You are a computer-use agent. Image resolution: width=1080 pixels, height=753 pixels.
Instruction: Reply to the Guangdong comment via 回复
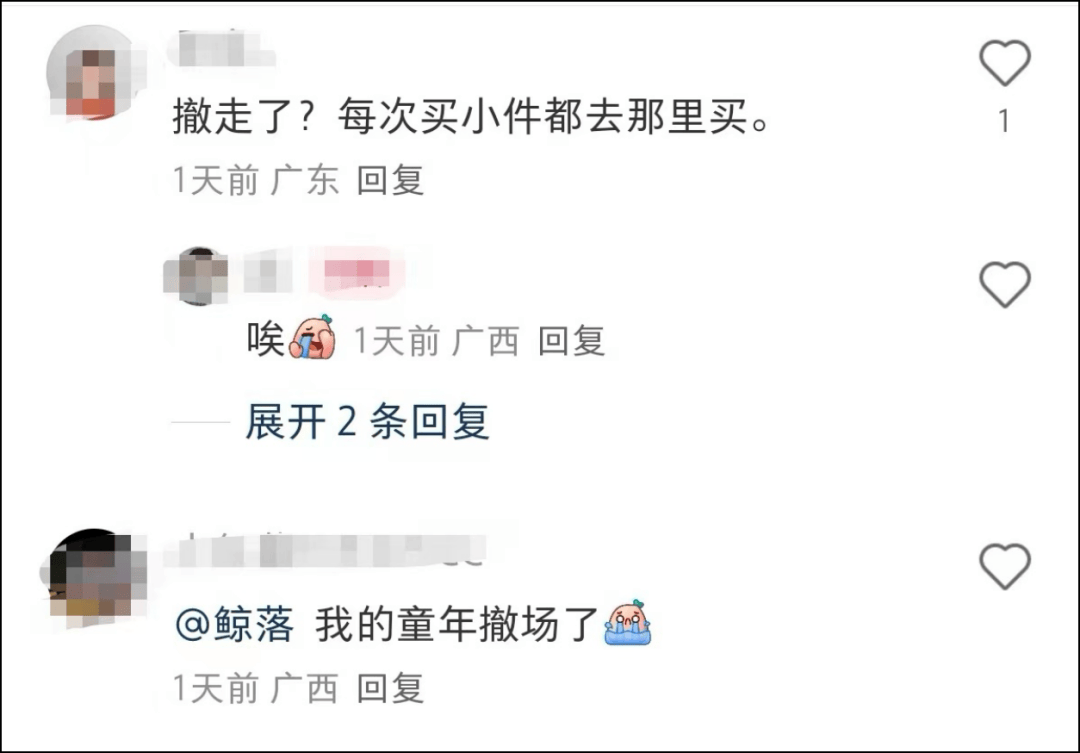(x=390, y=180)
